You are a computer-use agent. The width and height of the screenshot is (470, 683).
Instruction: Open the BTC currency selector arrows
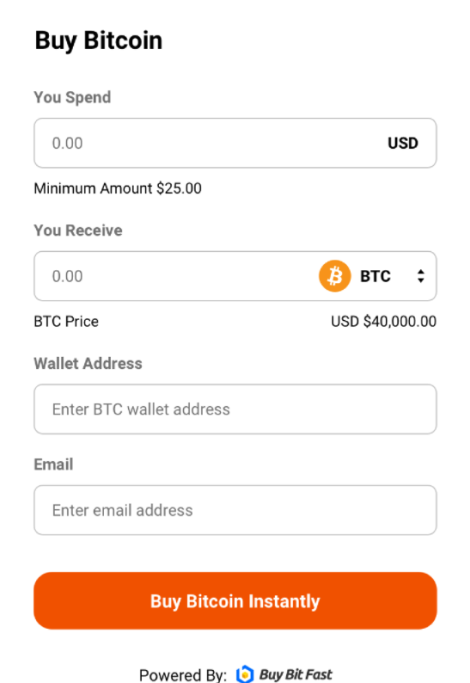pyautogui.click(x=420, y=276)
